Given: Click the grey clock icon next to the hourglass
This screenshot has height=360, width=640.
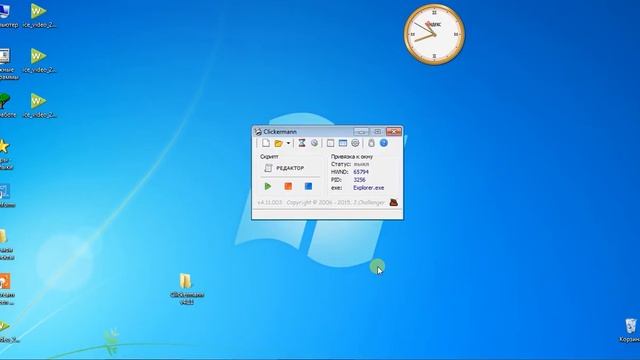Looking at the screenshot, I should point(314,143).
